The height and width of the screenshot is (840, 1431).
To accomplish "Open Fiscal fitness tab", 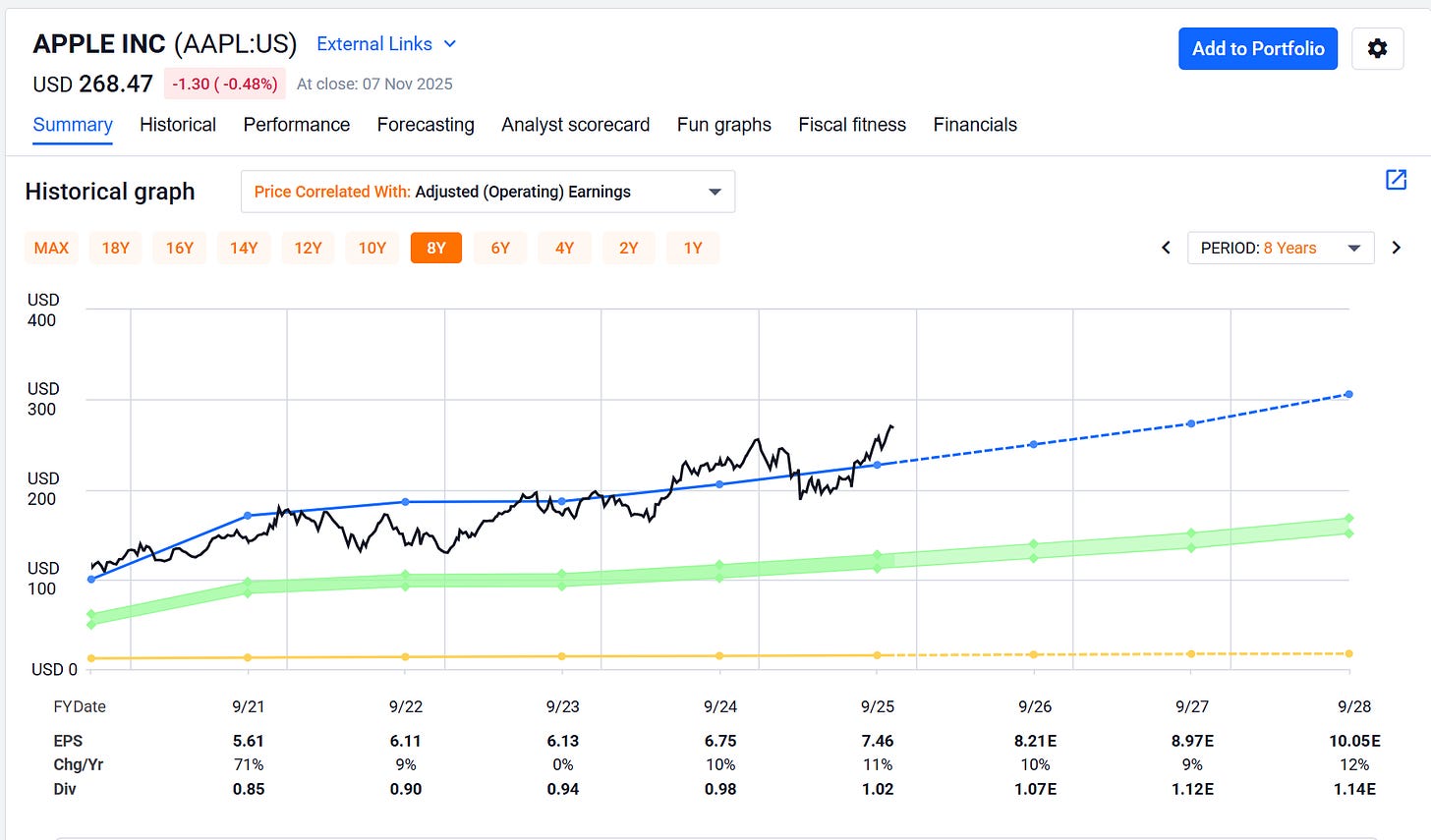I will (852, 125).
